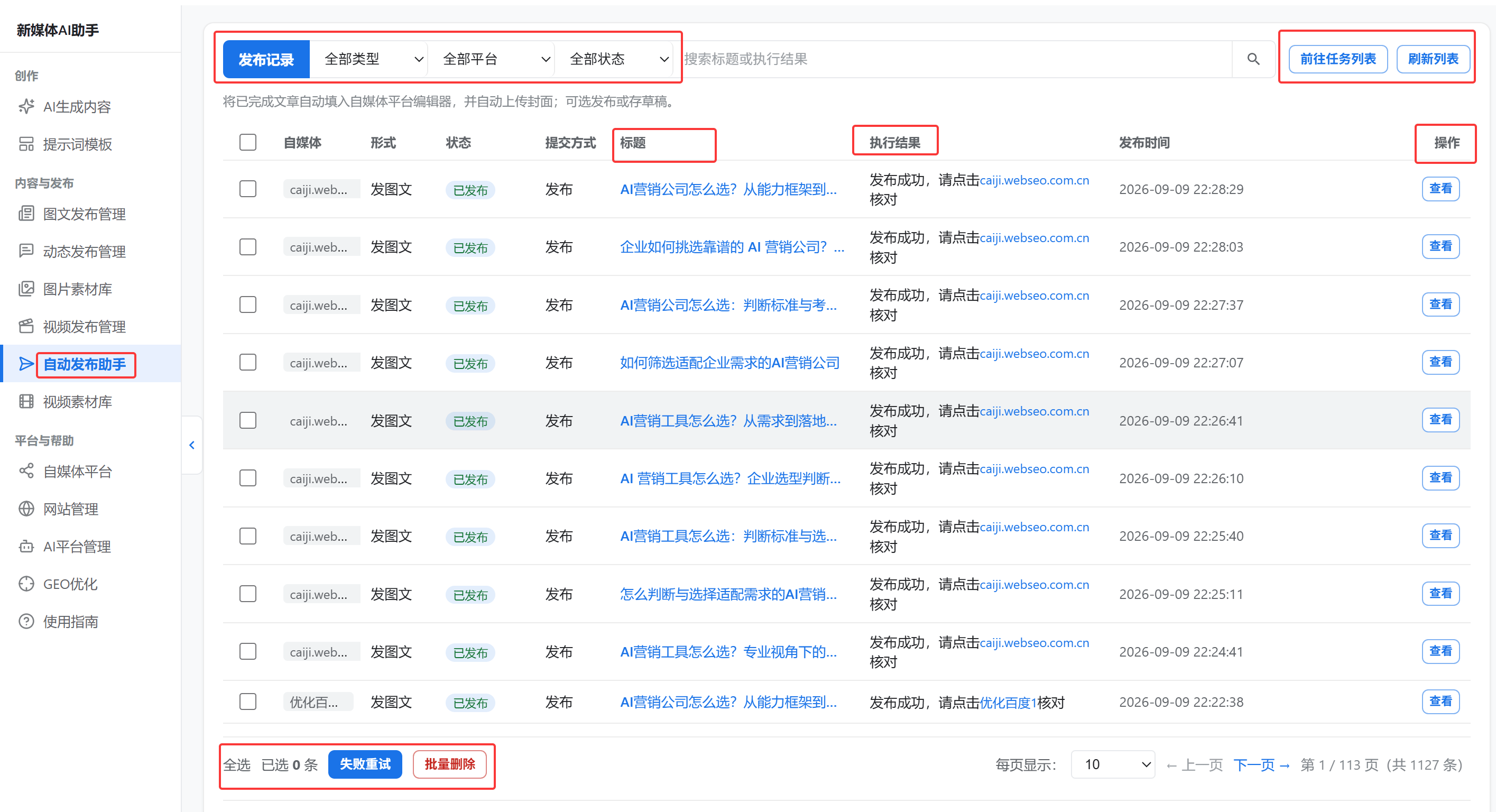
Task: Open the 每页显示 page-size dropdown
Action: [1113, 764]
